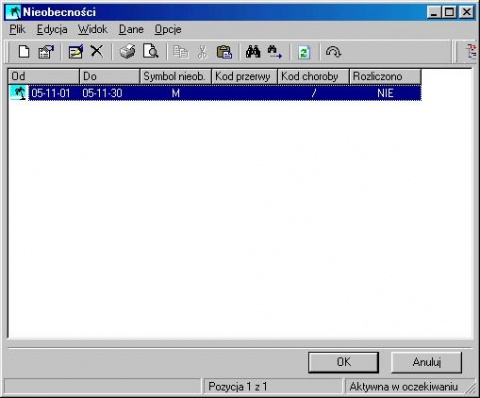Open the Opcje menu
This screenshot has width=480, height=398.
click(168, 29)
